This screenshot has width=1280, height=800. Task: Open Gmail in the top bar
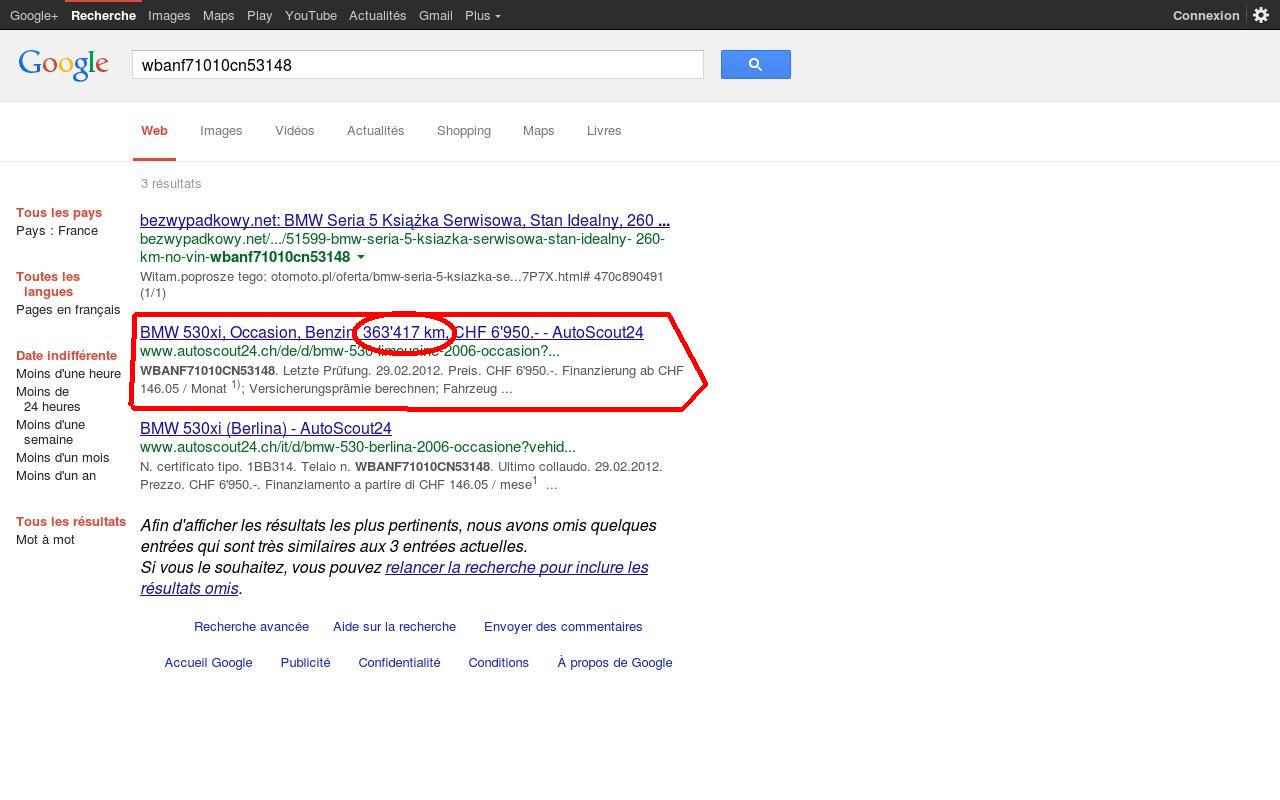436,15
